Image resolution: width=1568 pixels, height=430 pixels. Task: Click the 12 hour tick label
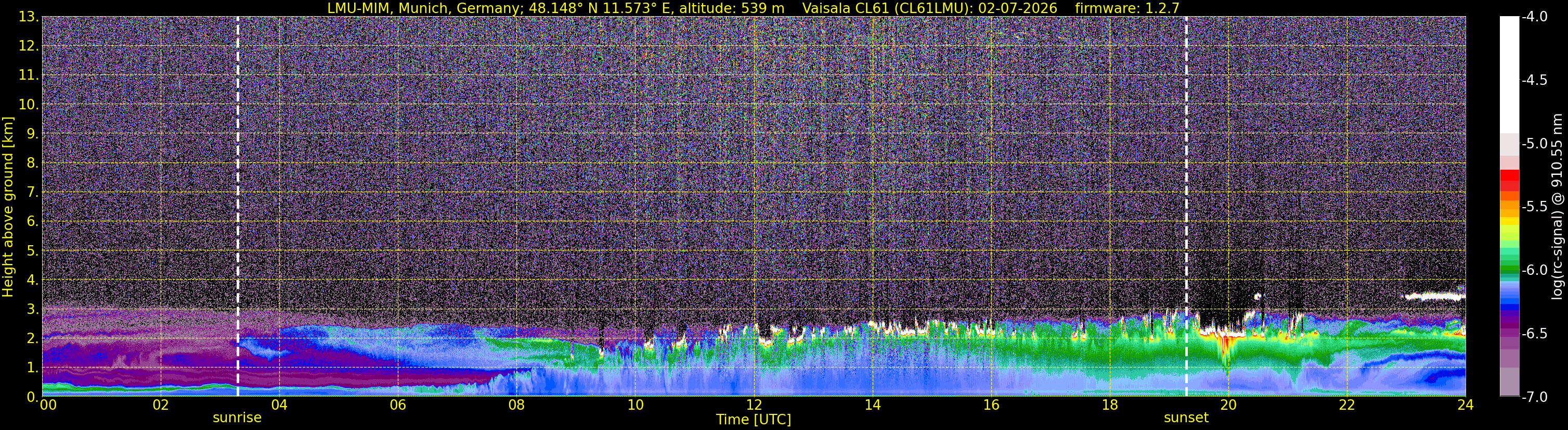[x=754, y=405]
